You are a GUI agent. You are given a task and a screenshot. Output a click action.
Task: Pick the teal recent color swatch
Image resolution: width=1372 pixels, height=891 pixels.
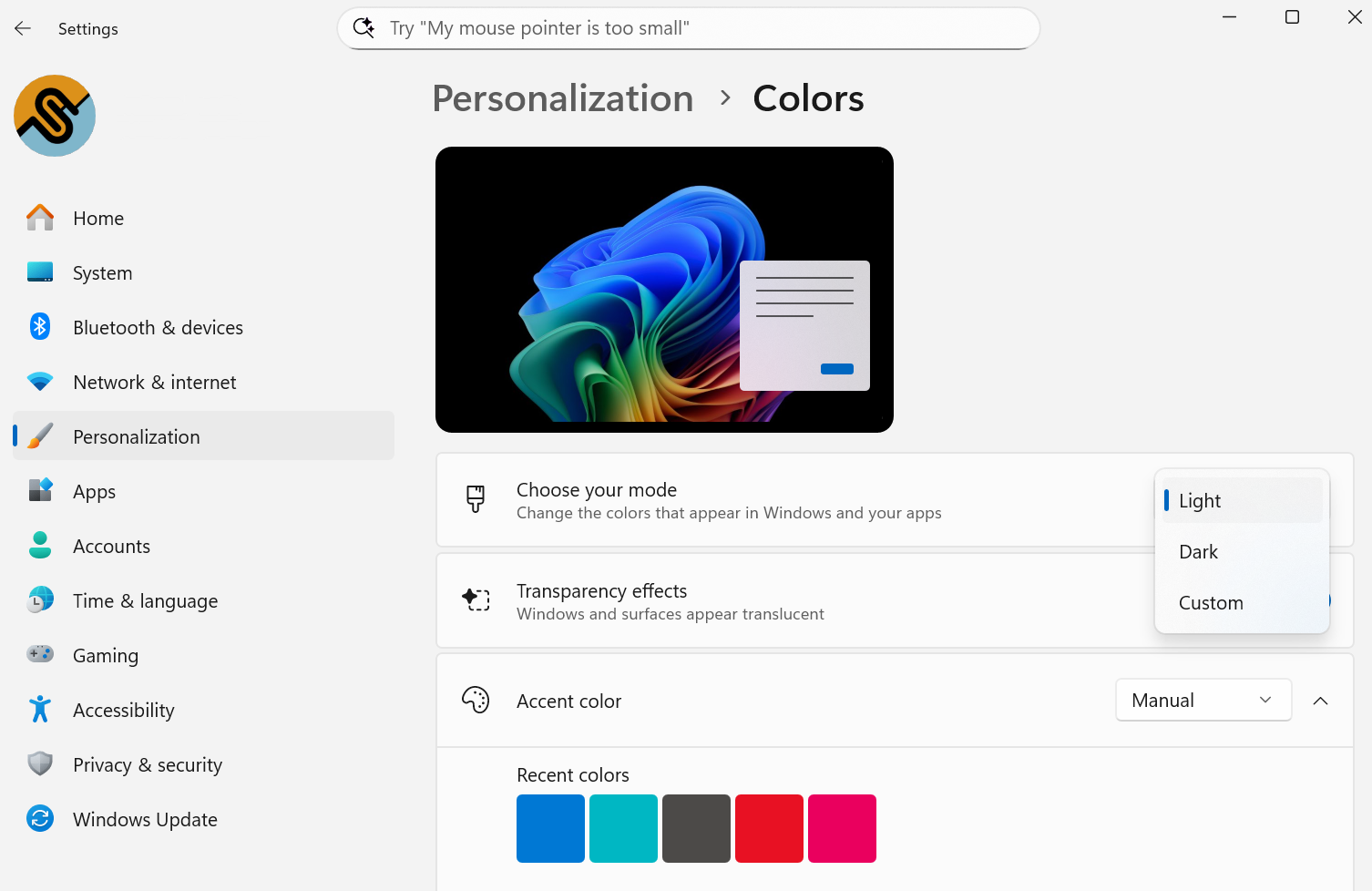623,828
